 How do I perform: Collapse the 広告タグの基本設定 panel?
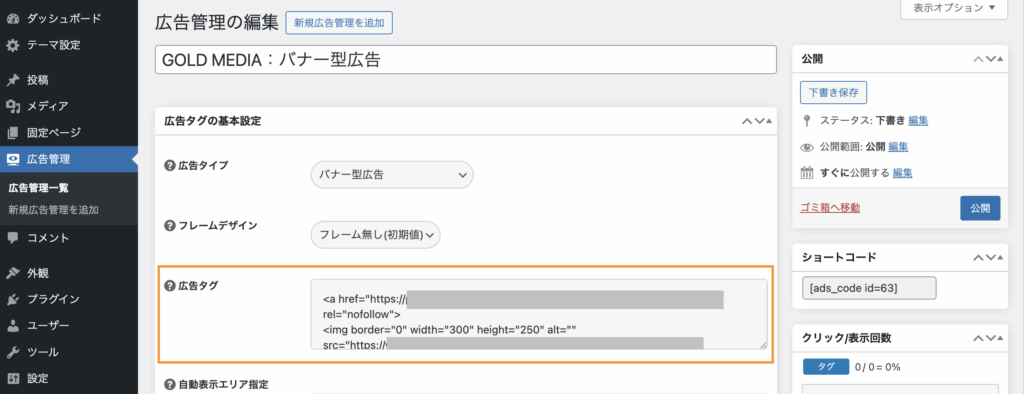click(769, 122)
